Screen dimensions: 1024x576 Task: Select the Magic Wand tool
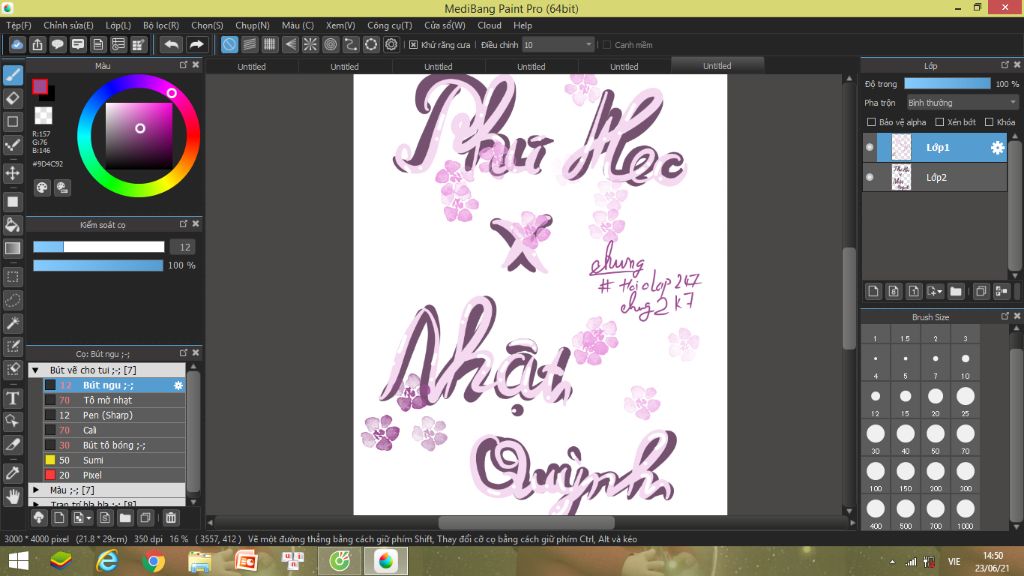click(13, 323)
